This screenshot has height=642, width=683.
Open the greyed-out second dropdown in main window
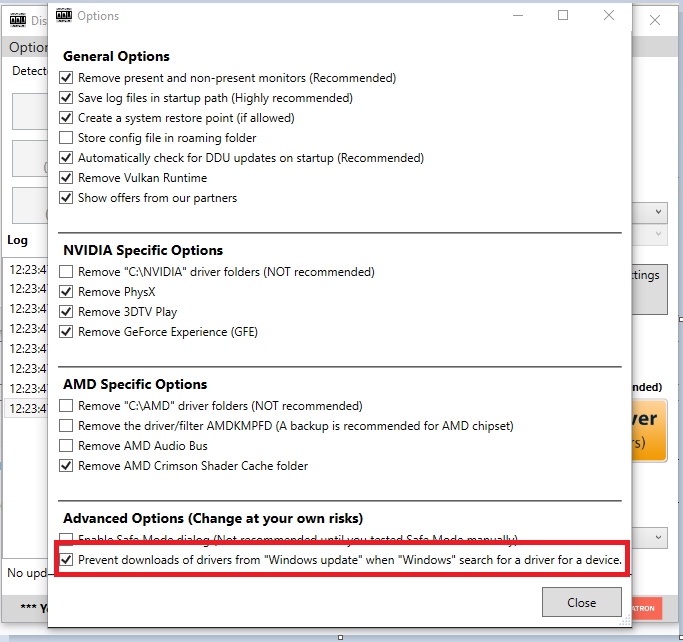coord(649,235)
